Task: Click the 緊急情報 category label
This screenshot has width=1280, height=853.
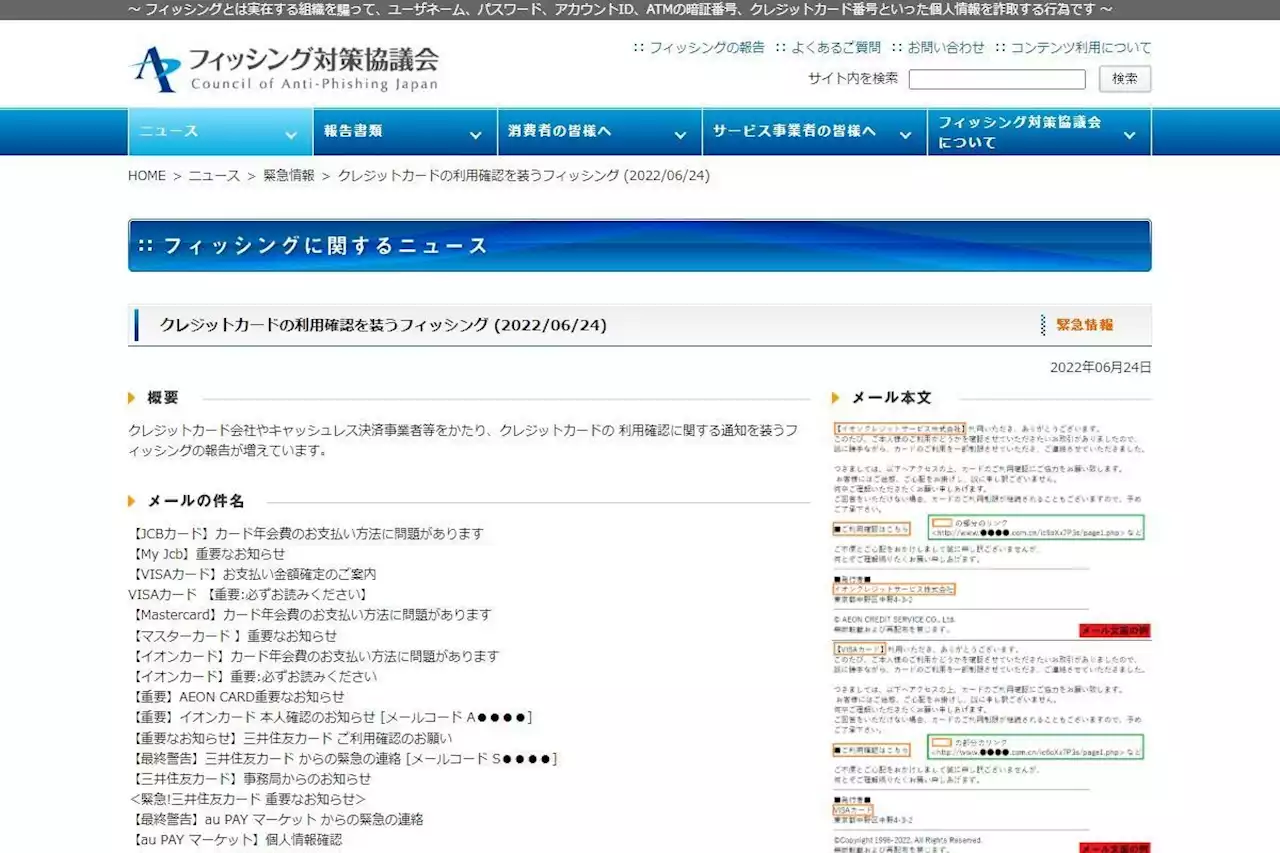Action: click(x=1084, y=325)
